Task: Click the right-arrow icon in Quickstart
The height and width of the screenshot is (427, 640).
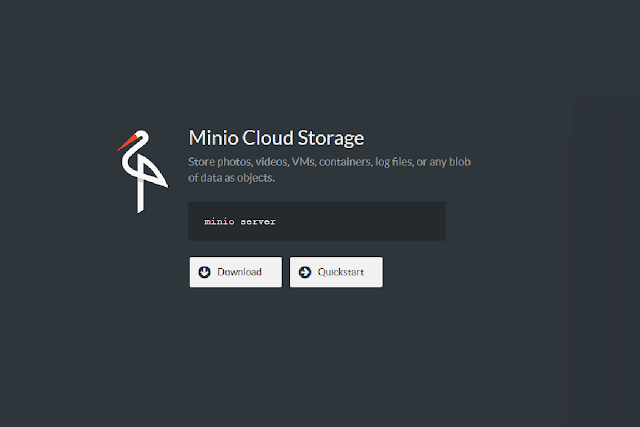Action: (x=304, y=272)
